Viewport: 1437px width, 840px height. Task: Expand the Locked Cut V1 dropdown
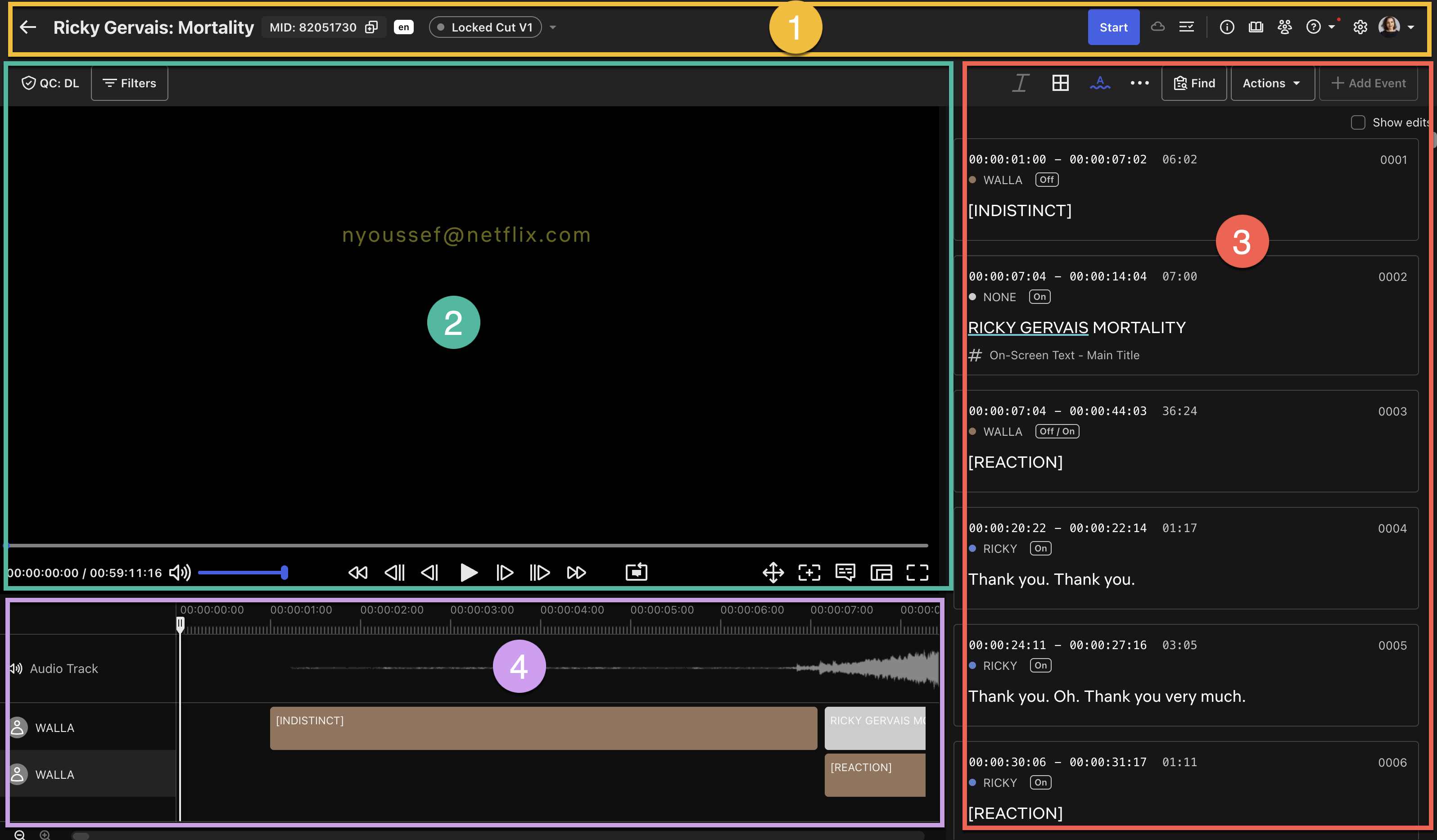[552, 27]
